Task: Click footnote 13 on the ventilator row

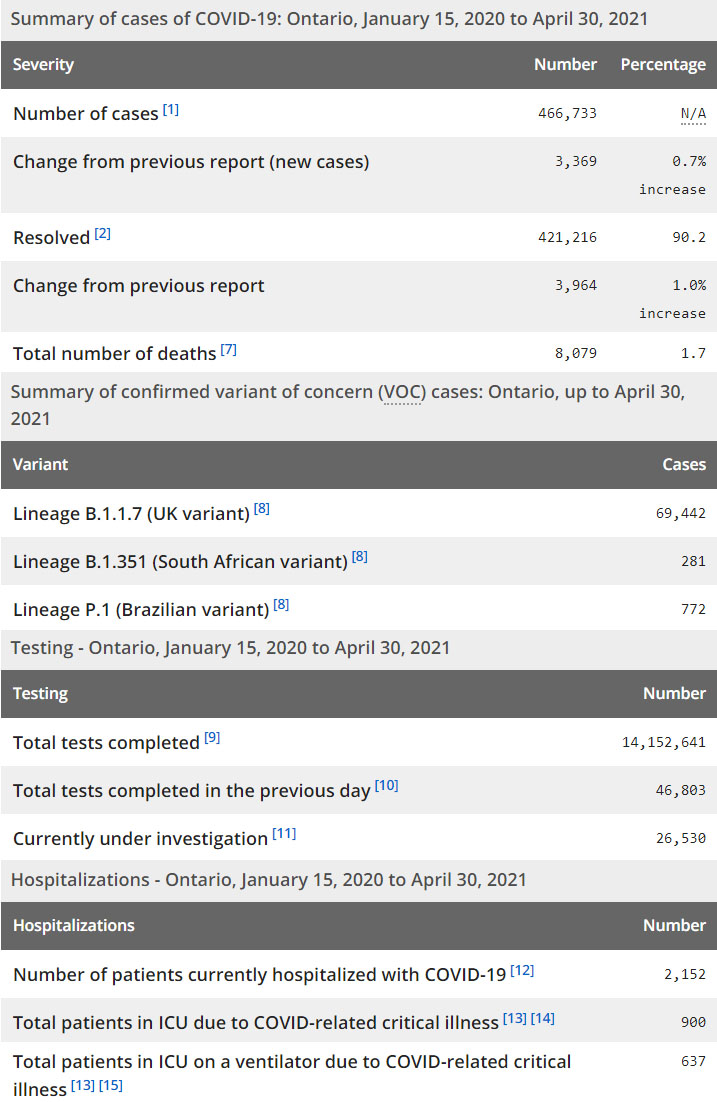Action: coord(83,1085)
